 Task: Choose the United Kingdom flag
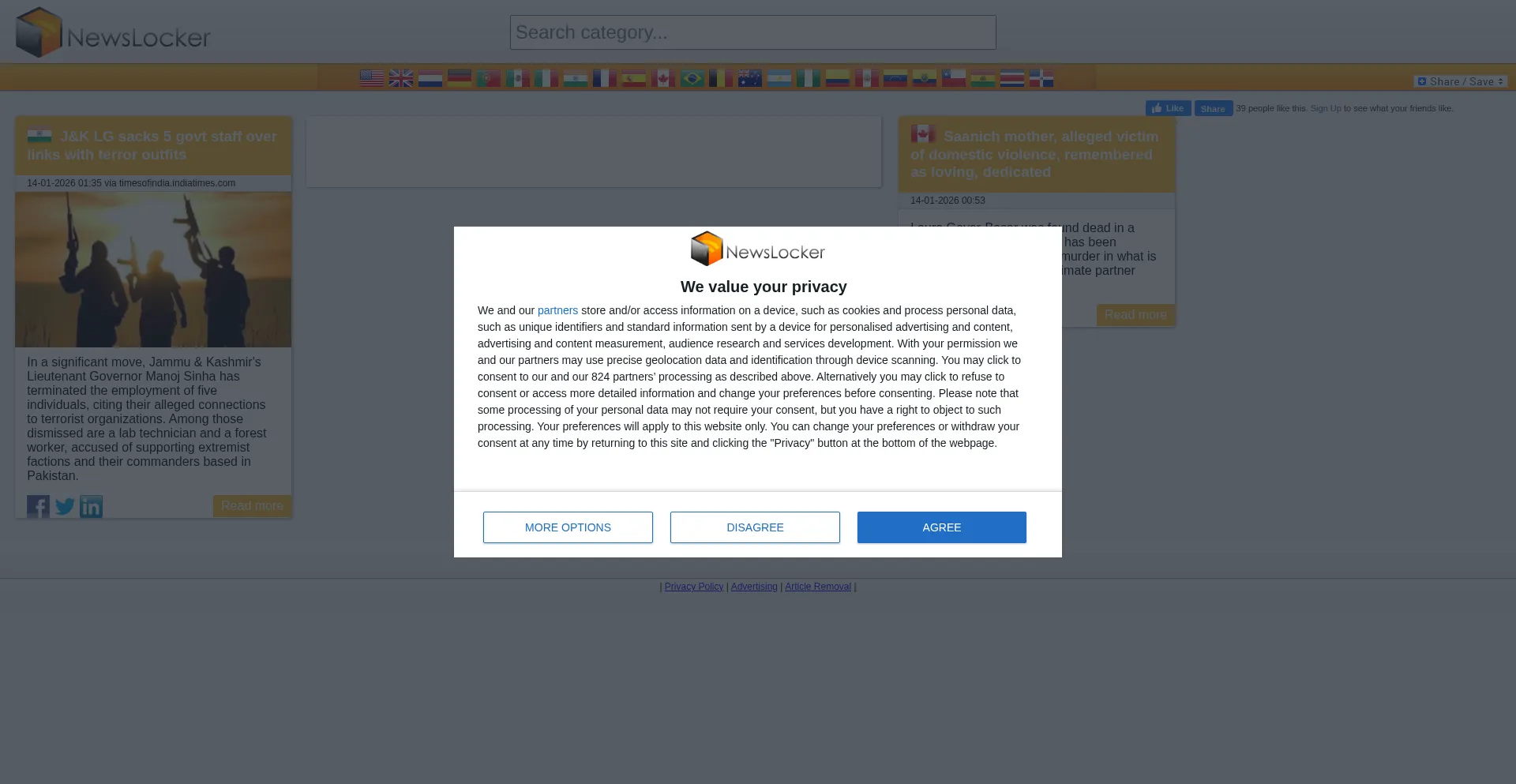point(400,78)
